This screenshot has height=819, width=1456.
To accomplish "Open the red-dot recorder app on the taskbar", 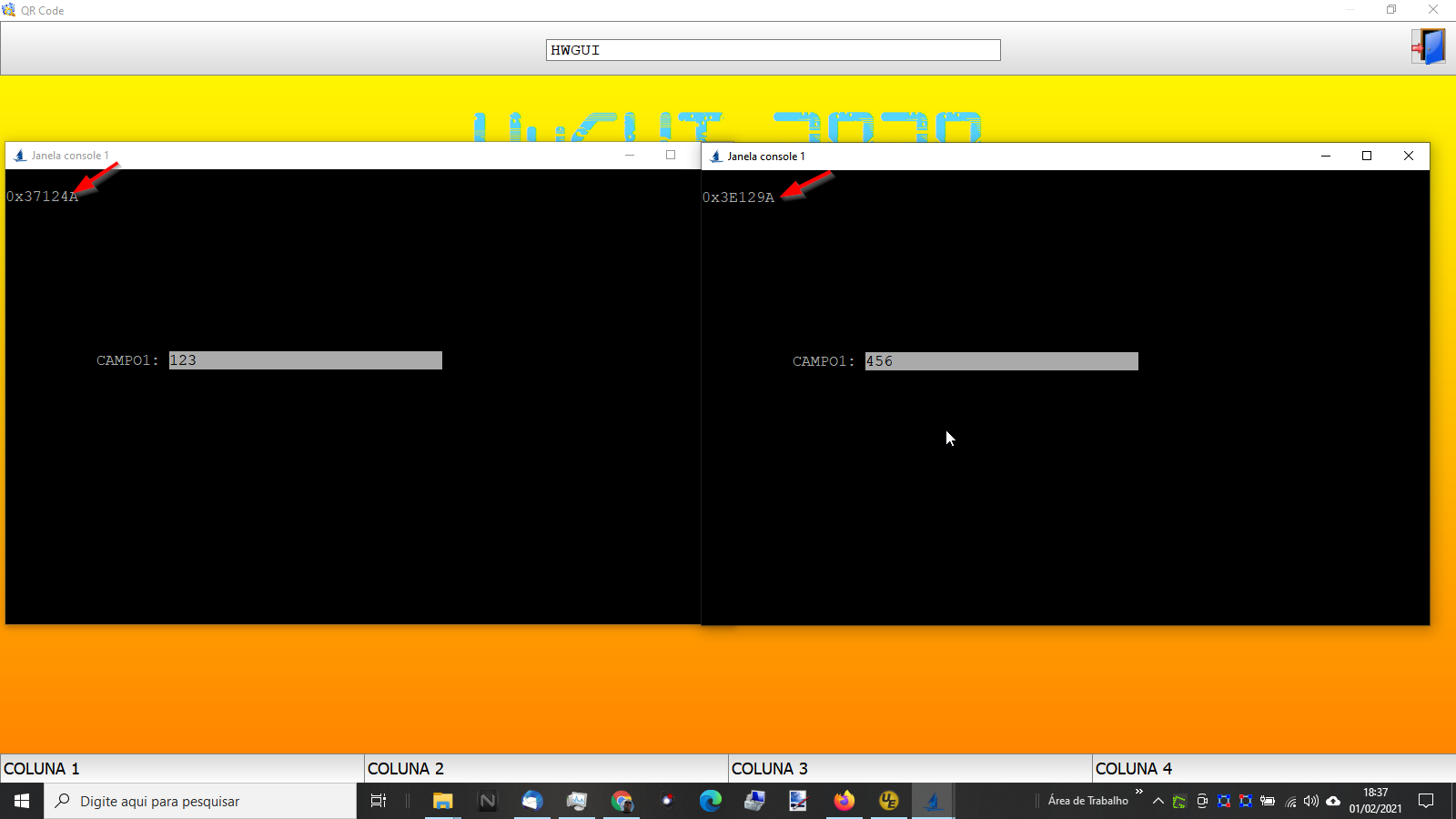I will tap(666, 801).
